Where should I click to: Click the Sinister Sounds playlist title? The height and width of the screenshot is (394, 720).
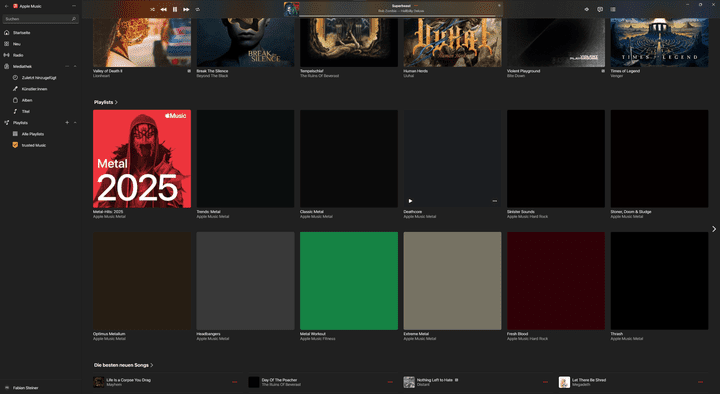coord(521,212)
